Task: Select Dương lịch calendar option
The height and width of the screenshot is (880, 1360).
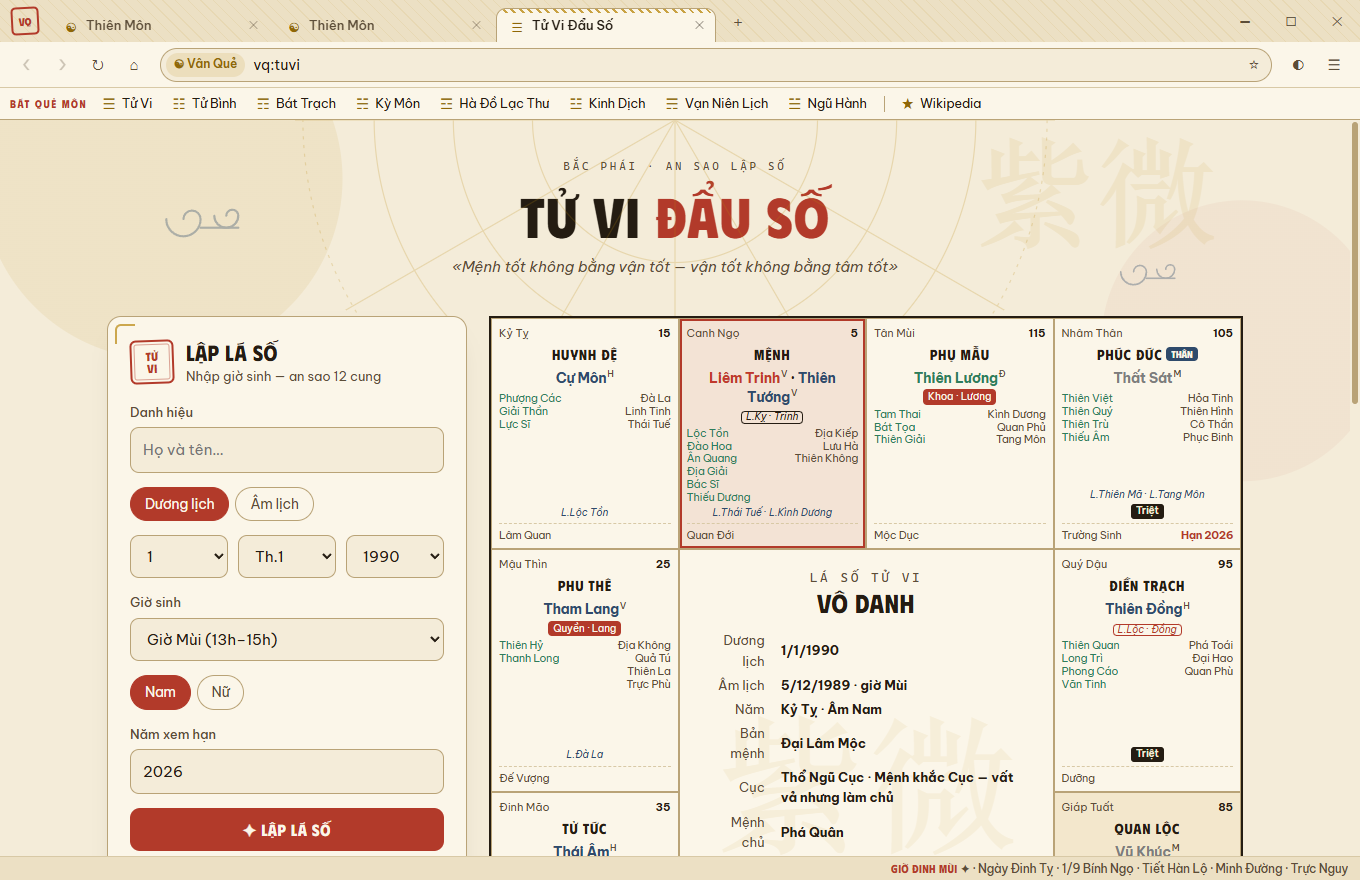Action: (180, 504)
